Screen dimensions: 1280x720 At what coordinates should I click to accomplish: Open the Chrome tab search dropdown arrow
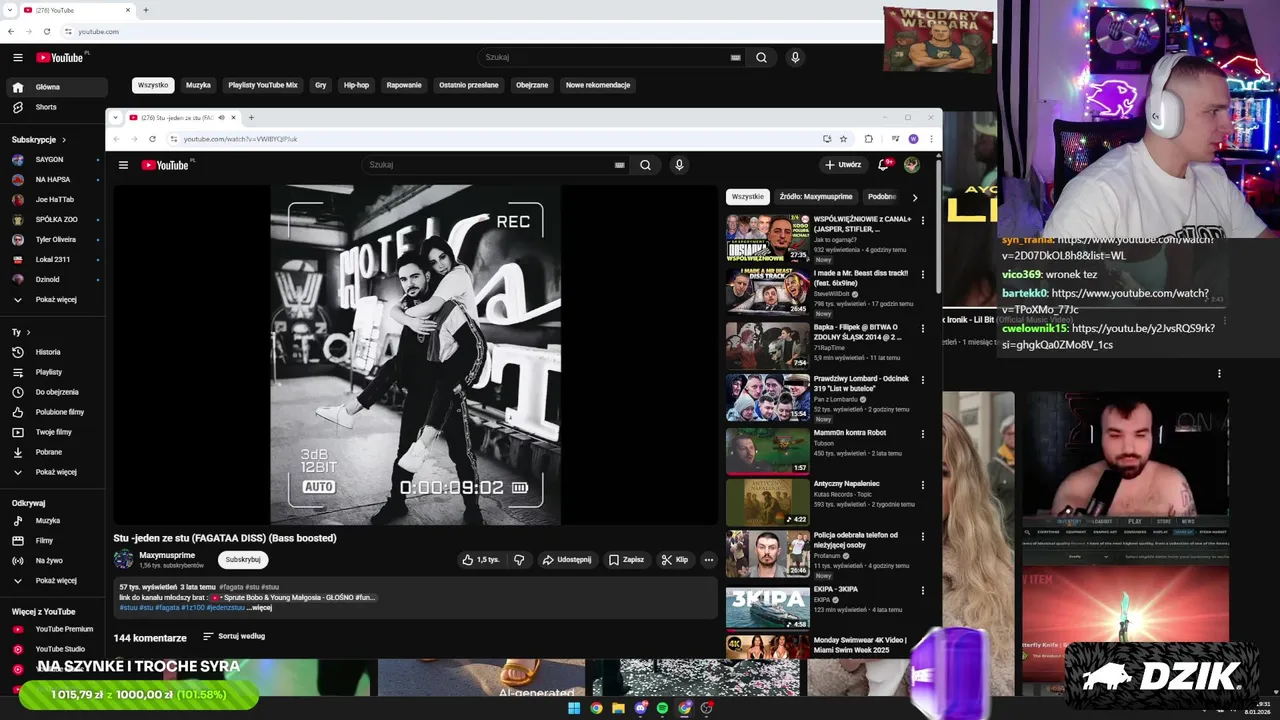pyautogui.click(x=115, y=118)
